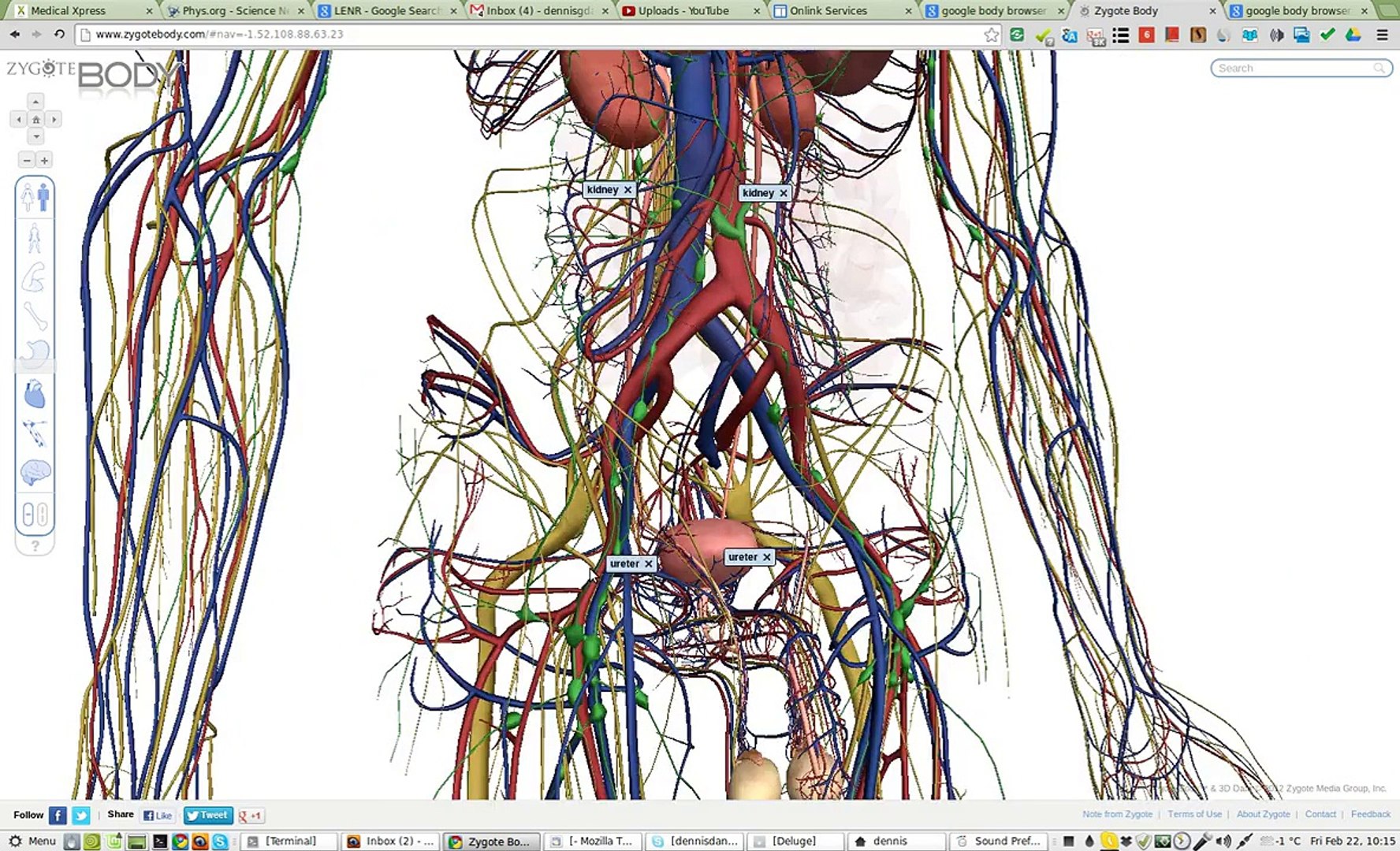Open the About Zygote link
The width and height of the screenshot is (1400, 851).
[x=1263, y=814]
